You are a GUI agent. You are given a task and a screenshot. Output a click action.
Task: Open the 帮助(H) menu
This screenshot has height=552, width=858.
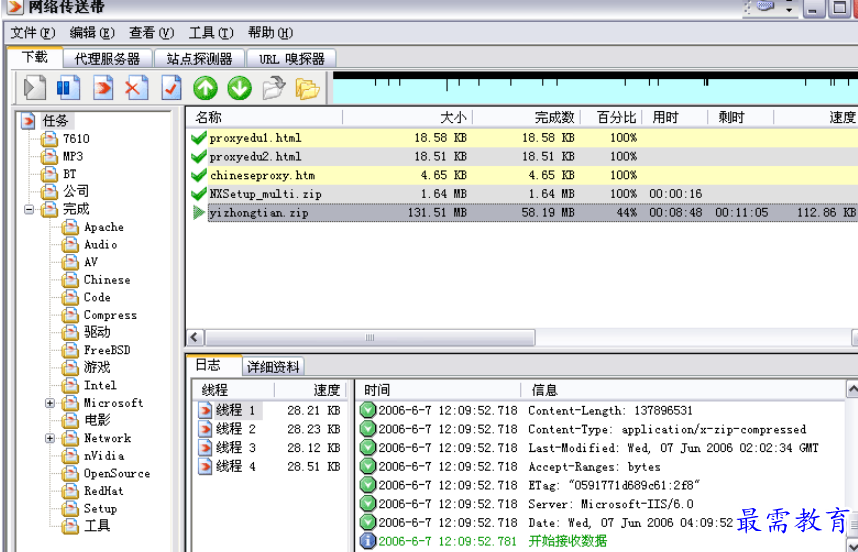(270, 33)
